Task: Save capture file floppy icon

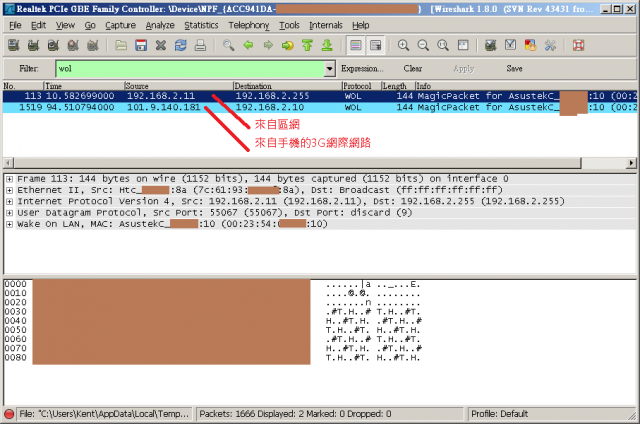Action: (x=141, y=45)
